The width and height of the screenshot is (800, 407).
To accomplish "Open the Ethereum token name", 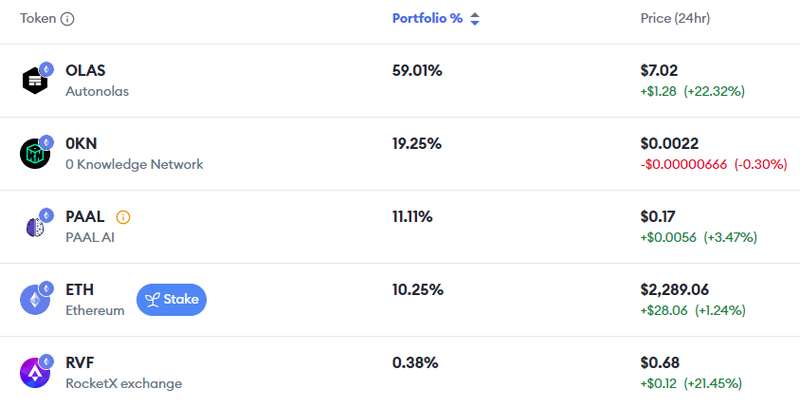I will click(x=95, y=310).
